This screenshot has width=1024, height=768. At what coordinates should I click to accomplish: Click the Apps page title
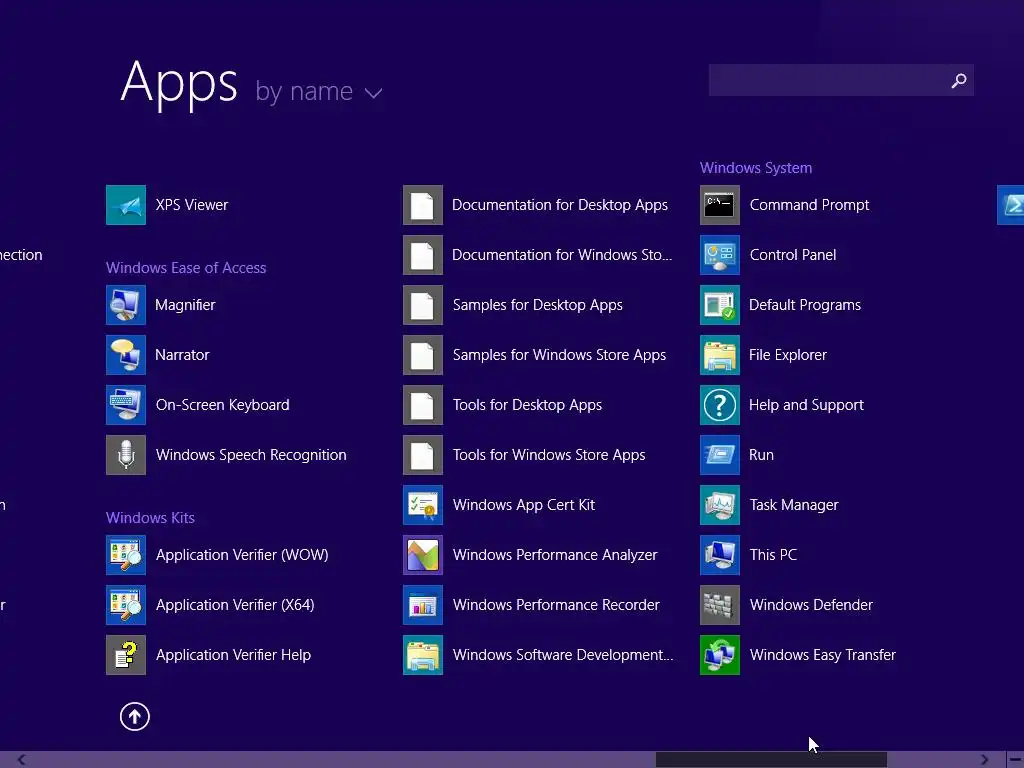(x=179, y=84)
